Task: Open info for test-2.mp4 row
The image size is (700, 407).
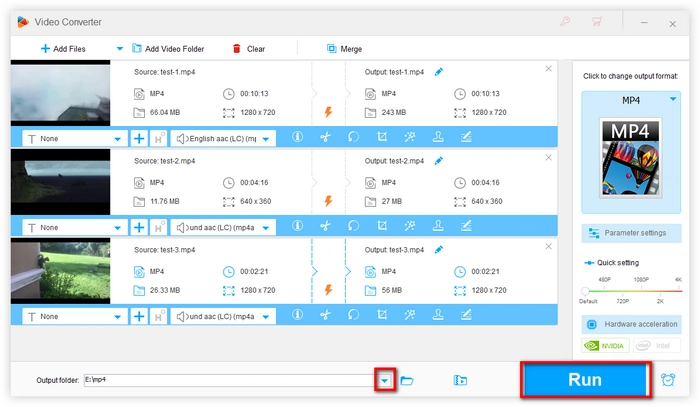Action: coord(297,226)
